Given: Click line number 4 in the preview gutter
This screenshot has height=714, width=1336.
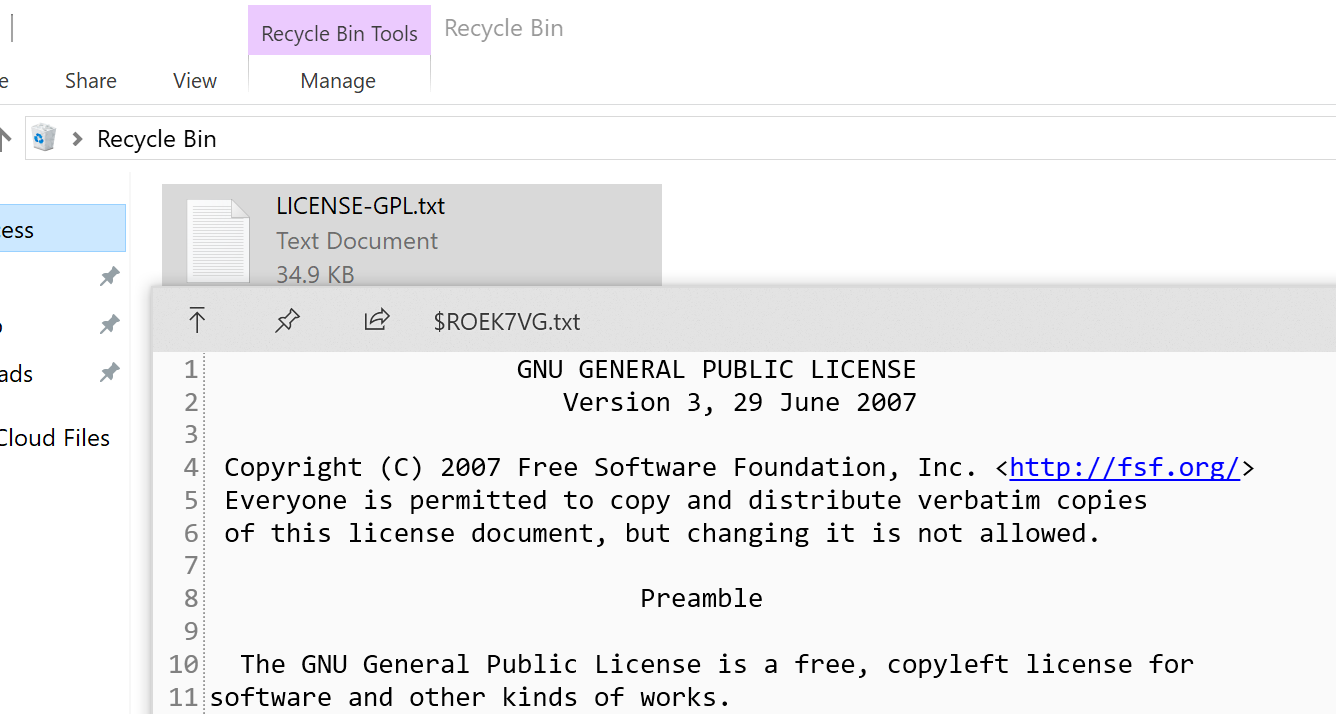Looking at the screenshot, I should (190, 466).
